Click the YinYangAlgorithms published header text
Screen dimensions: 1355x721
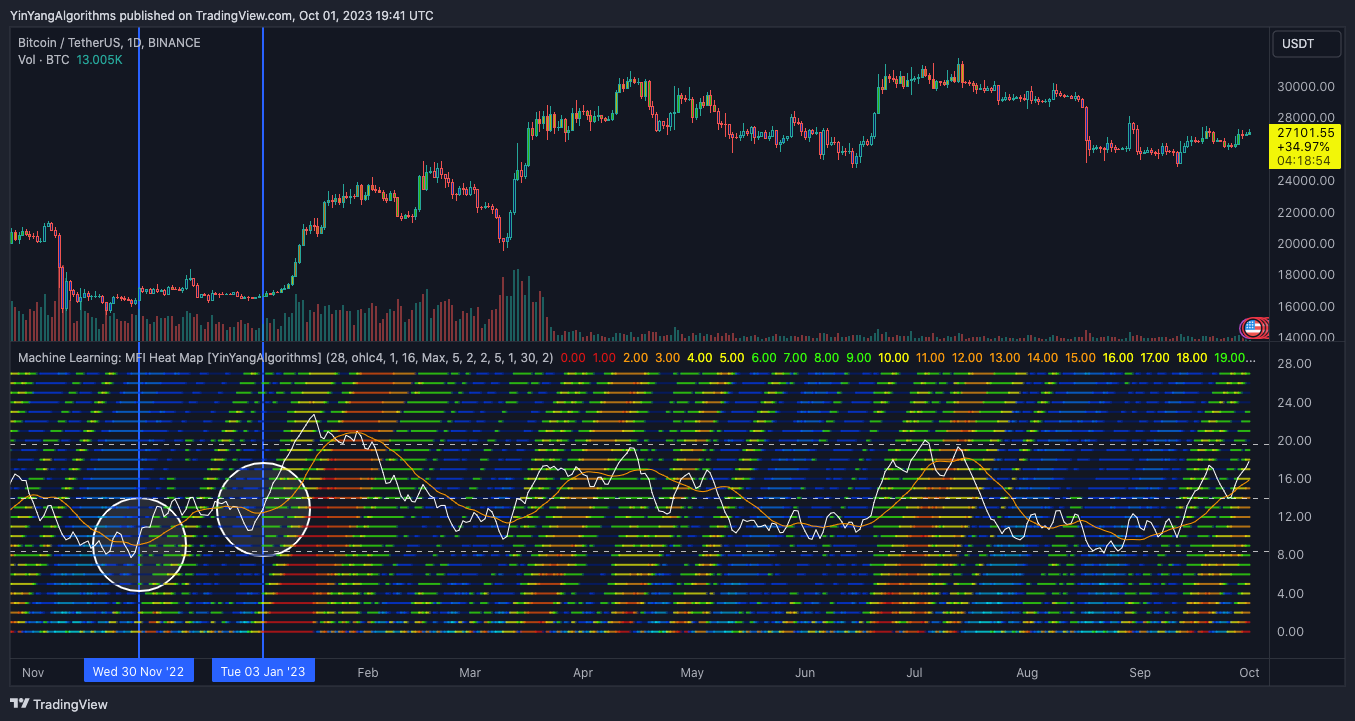221,15
